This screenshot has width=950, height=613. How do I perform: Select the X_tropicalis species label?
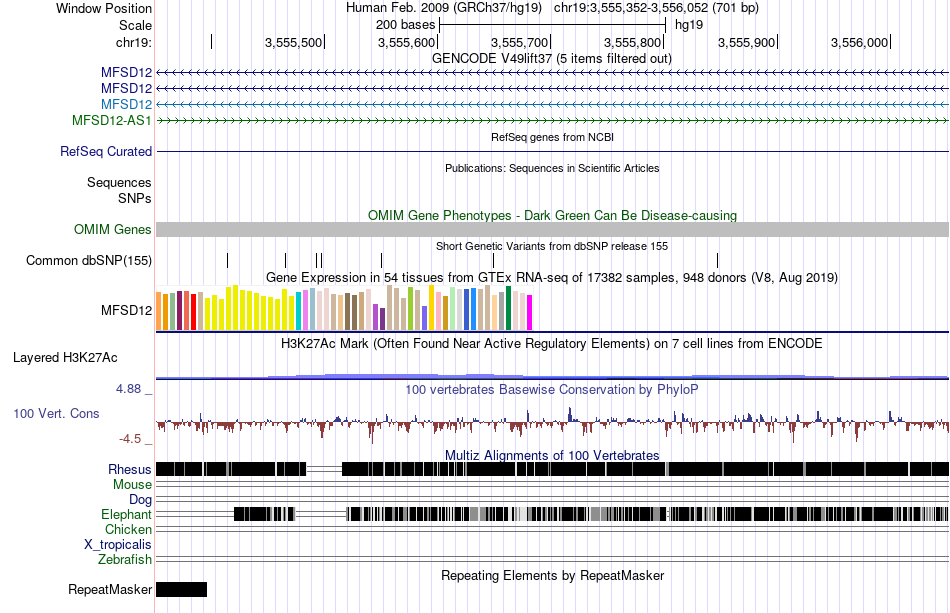click(x=118, y=545)
